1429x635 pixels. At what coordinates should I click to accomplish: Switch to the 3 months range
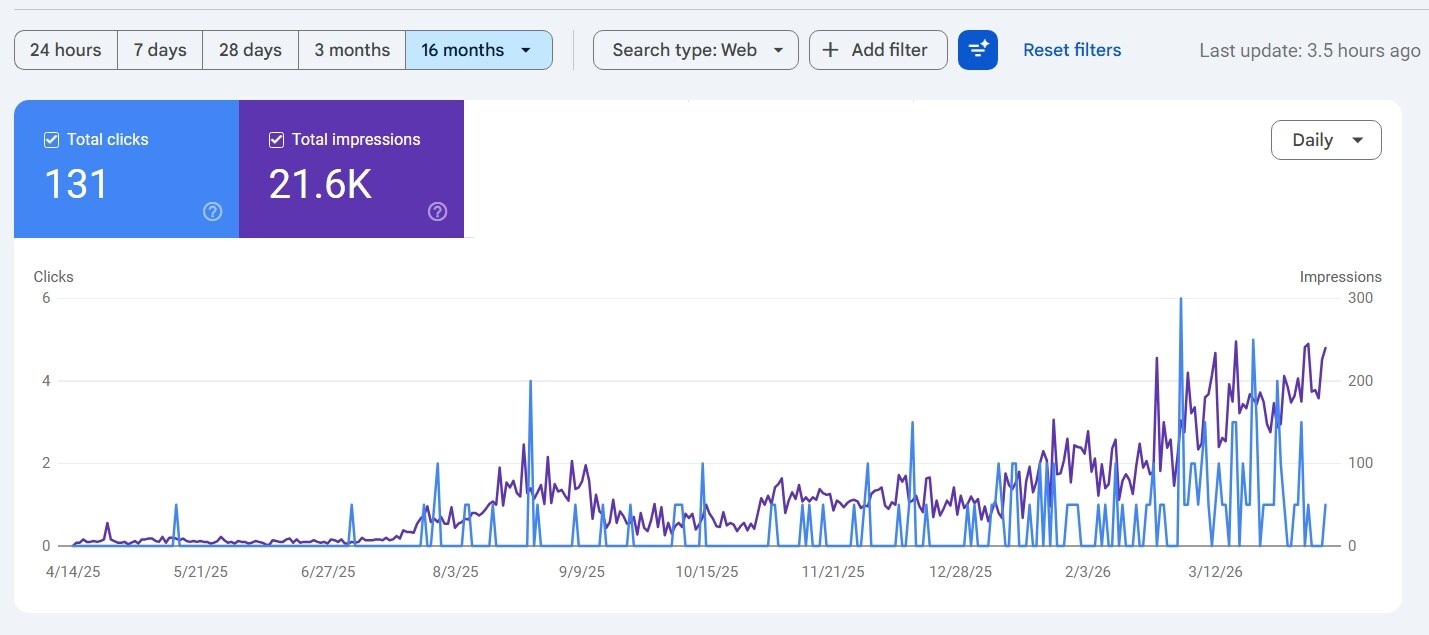tap(351, 49)
